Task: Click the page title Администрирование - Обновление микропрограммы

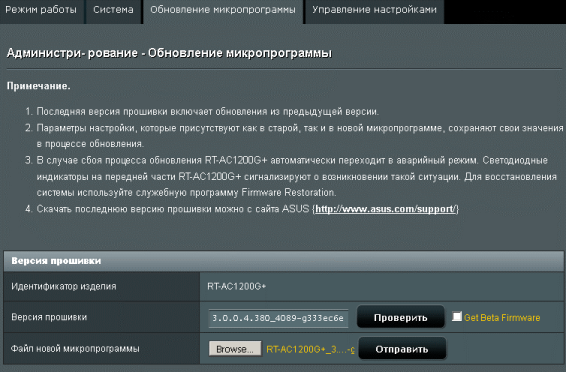Action: [169, 53]
